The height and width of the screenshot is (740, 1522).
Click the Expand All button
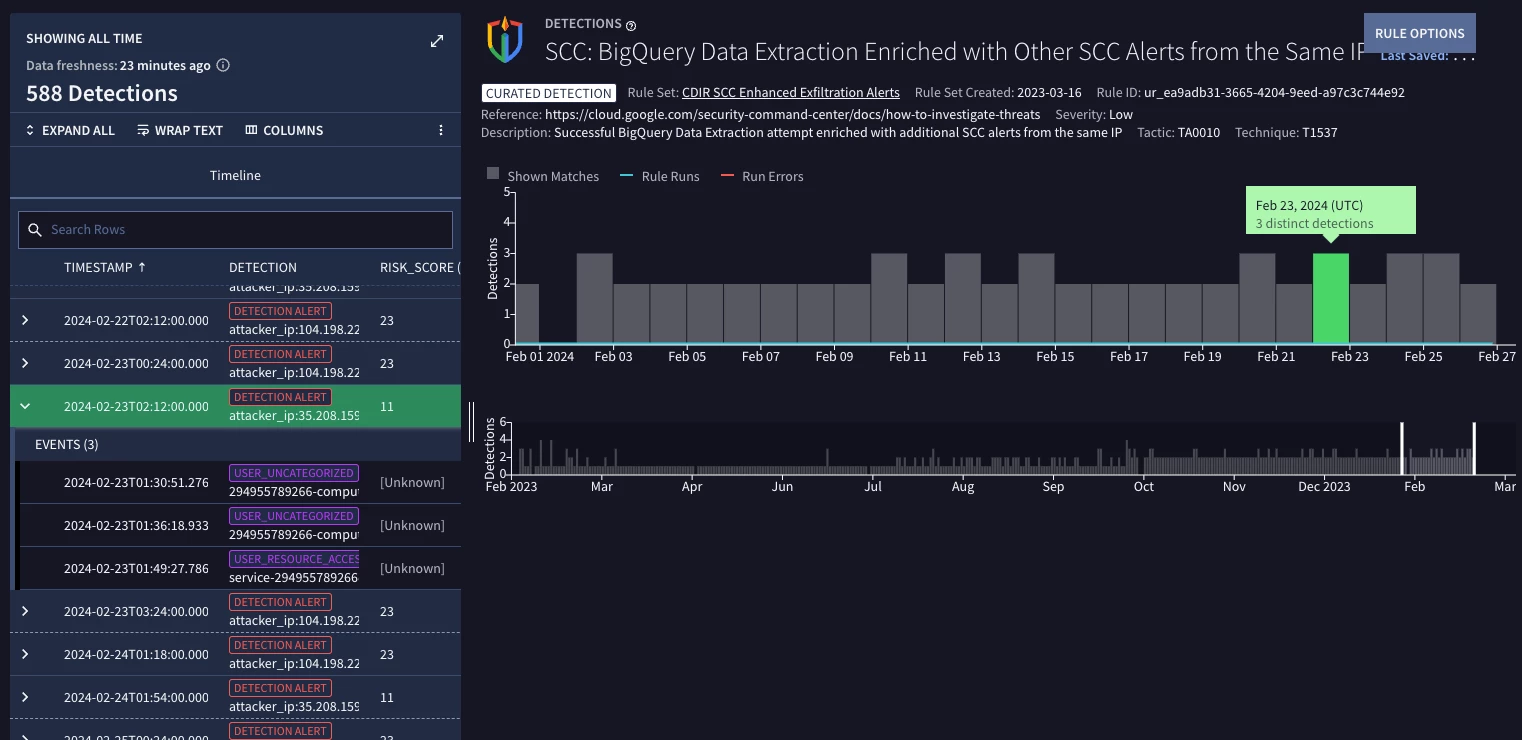[70, 130]
